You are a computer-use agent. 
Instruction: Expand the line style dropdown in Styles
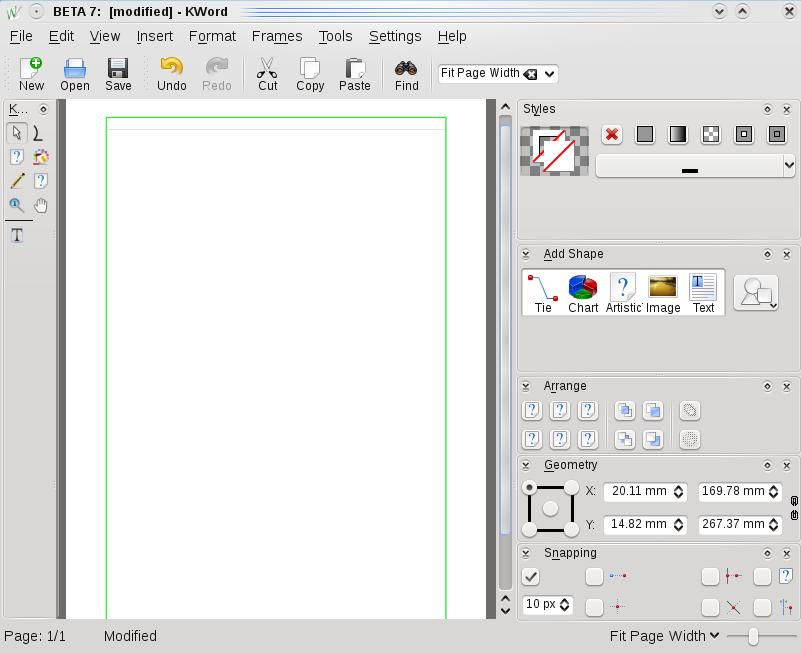point(788,165)
